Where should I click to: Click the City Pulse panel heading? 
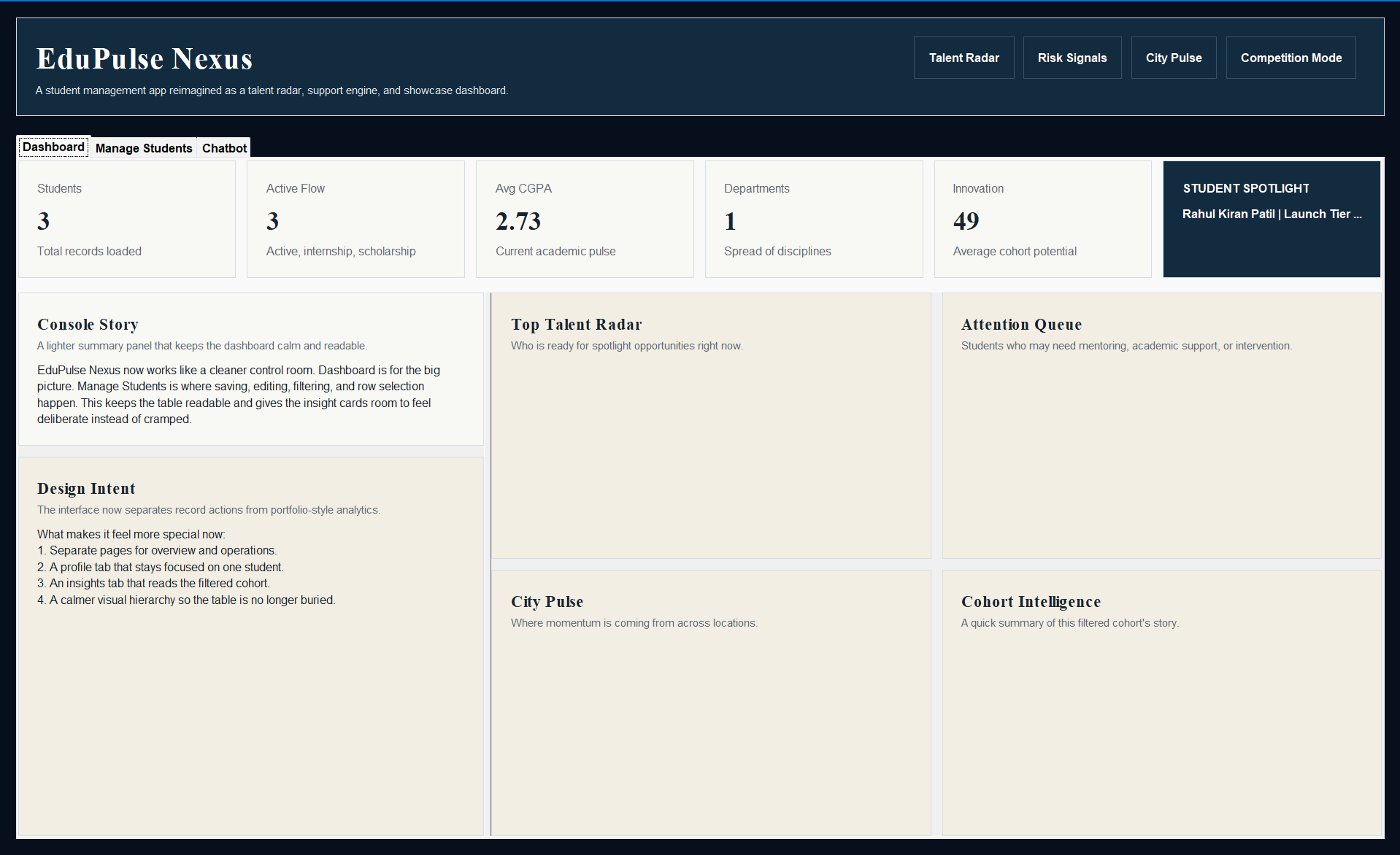coord(547,602)
